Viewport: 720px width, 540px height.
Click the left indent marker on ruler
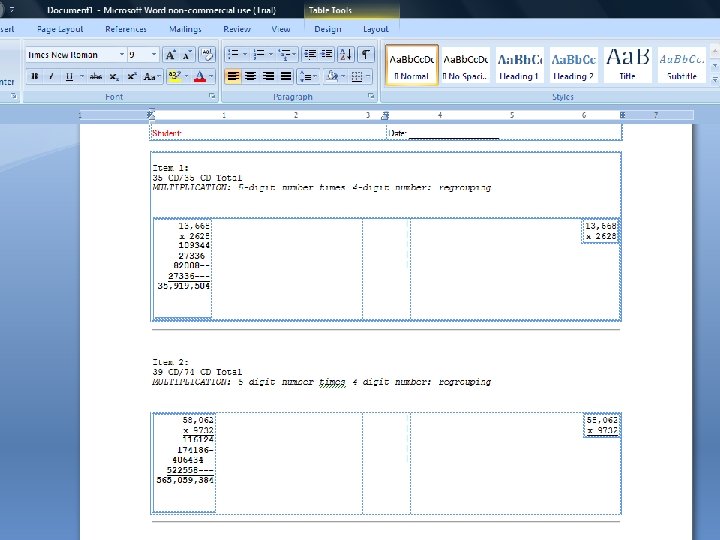(x=151, y=115)
